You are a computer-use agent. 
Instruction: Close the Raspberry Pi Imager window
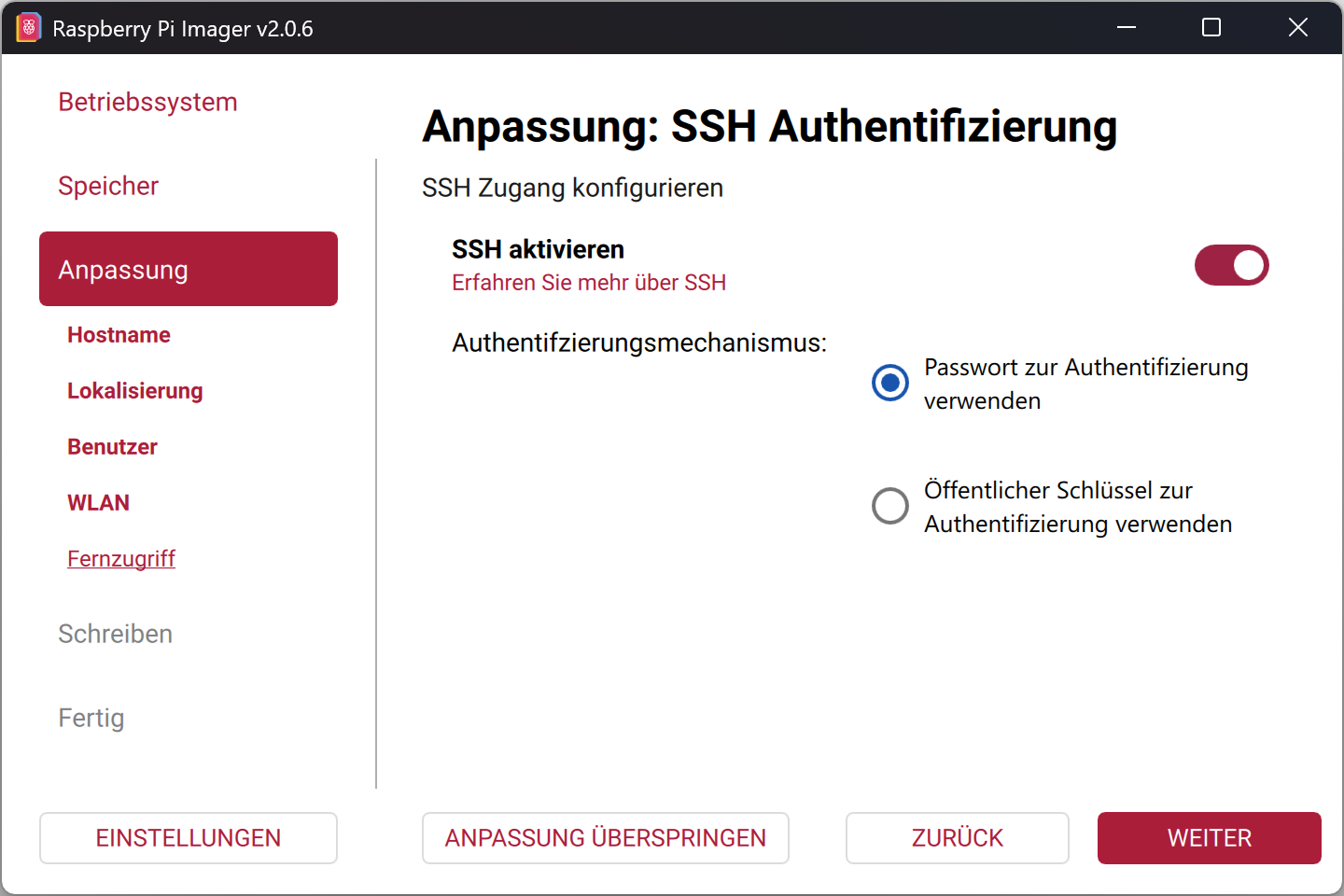(1297, 28)
